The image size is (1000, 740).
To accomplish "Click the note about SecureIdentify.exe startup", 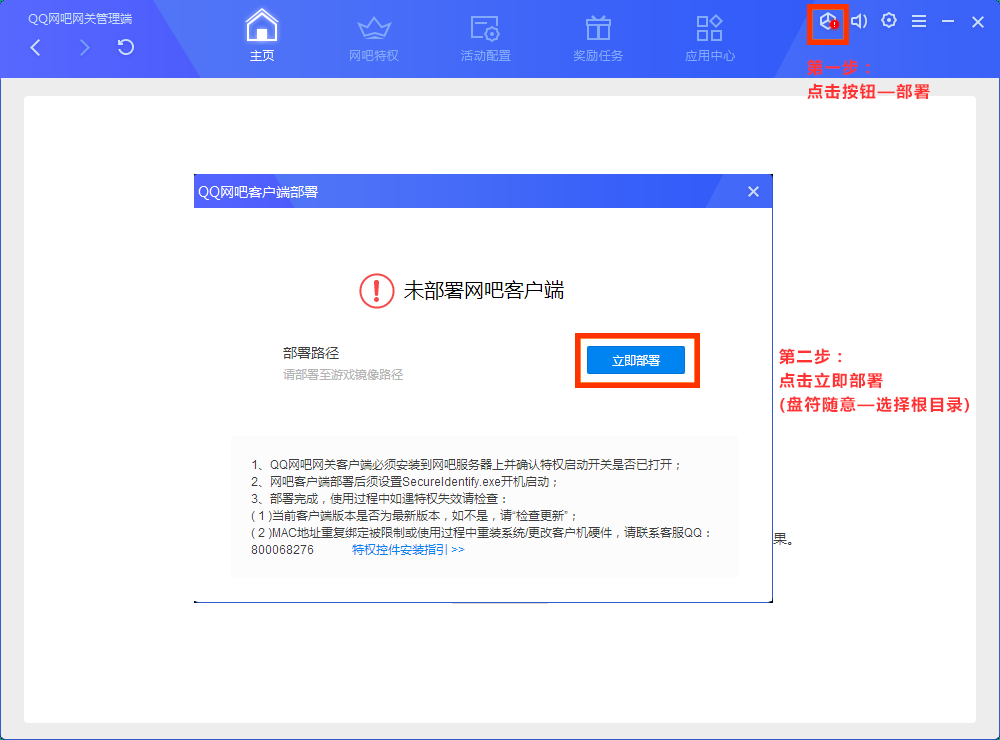I will (x=406, y=482).
